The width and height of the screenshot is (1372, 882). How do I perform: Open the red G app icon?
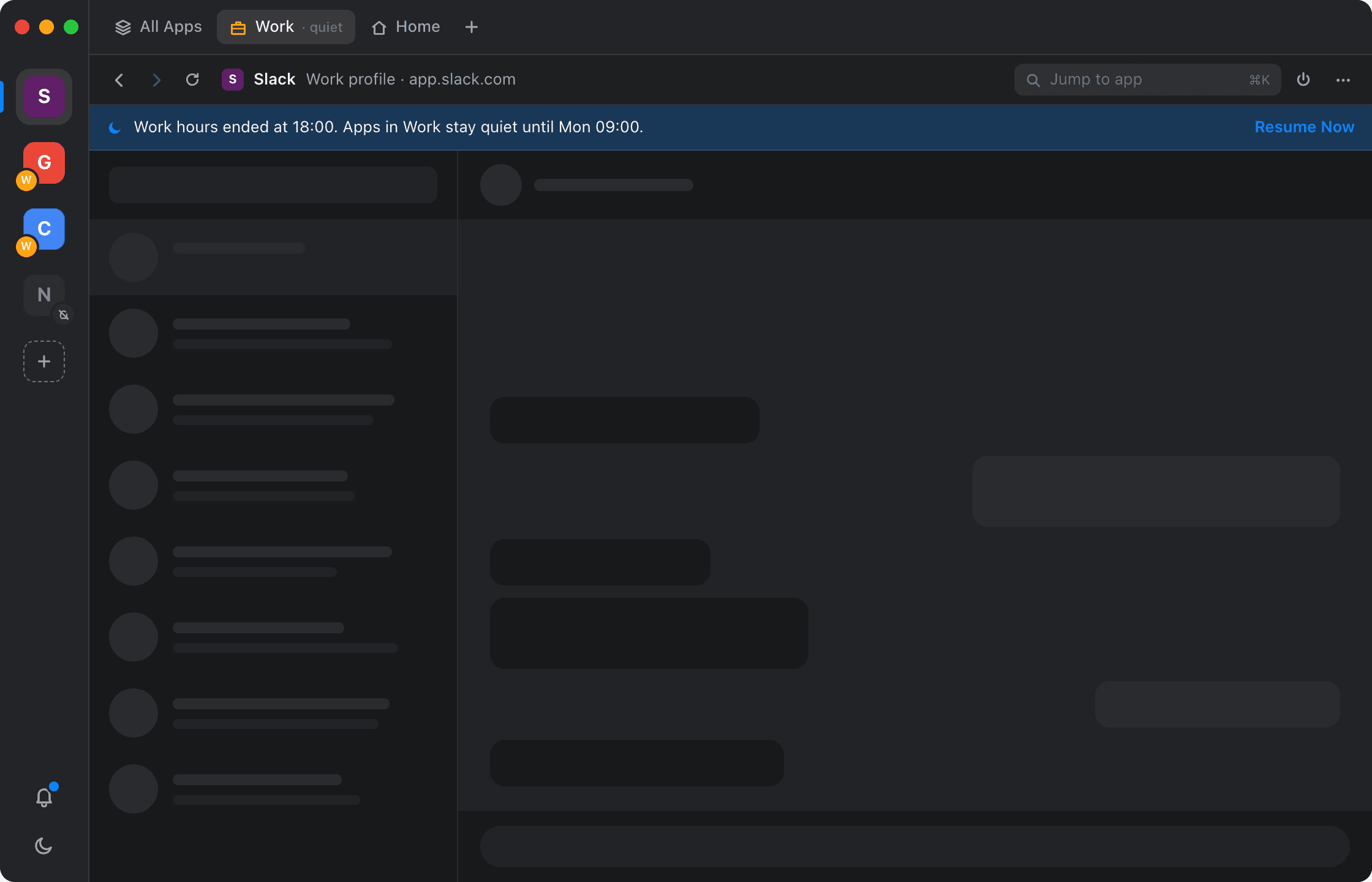pos(44,162)
